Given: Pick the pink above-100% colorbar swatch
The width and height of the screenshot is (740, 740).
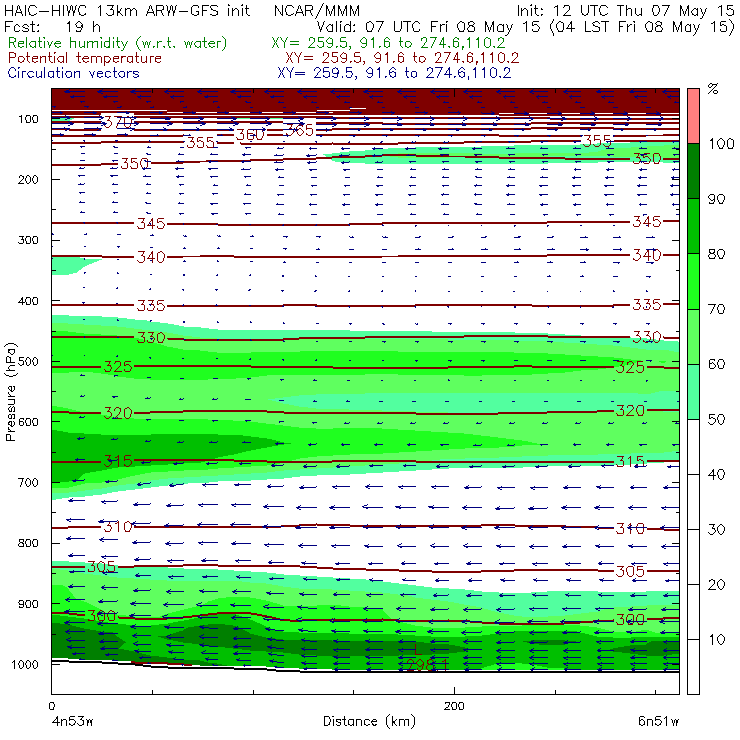Looking at the screenshot, I should click(x=693, y=116).
